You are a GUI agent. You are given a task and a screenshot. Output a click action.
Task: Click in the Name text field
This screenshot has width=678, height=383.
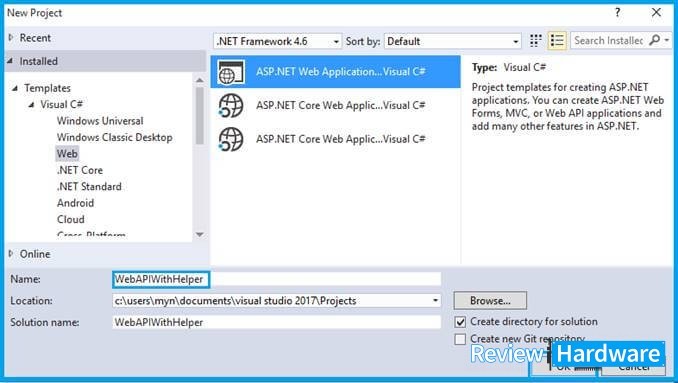click(277, 279)
